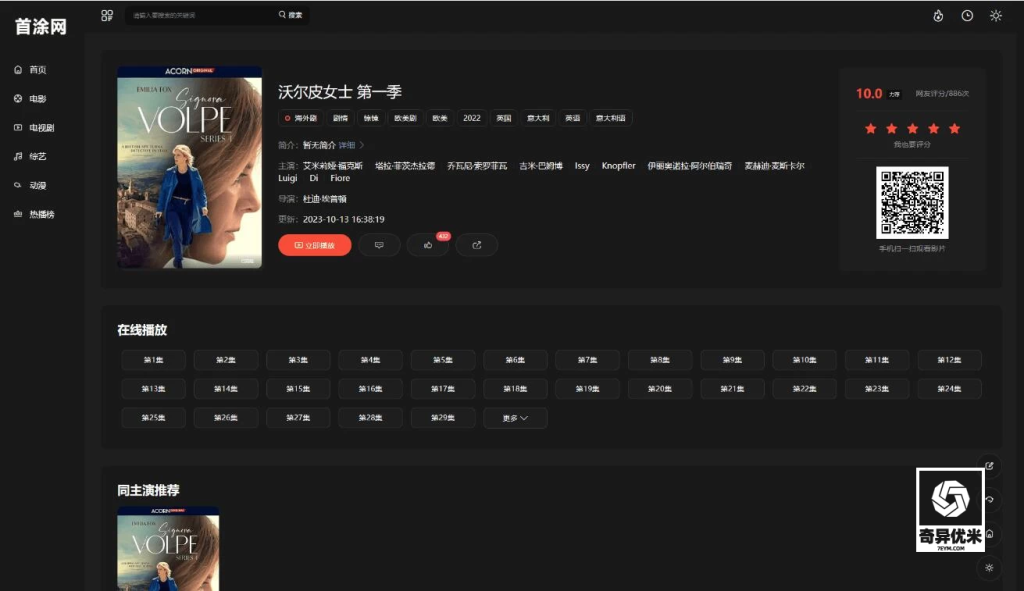
Task: Click the QR code for mobile viewing
Action: click(912, 202)
